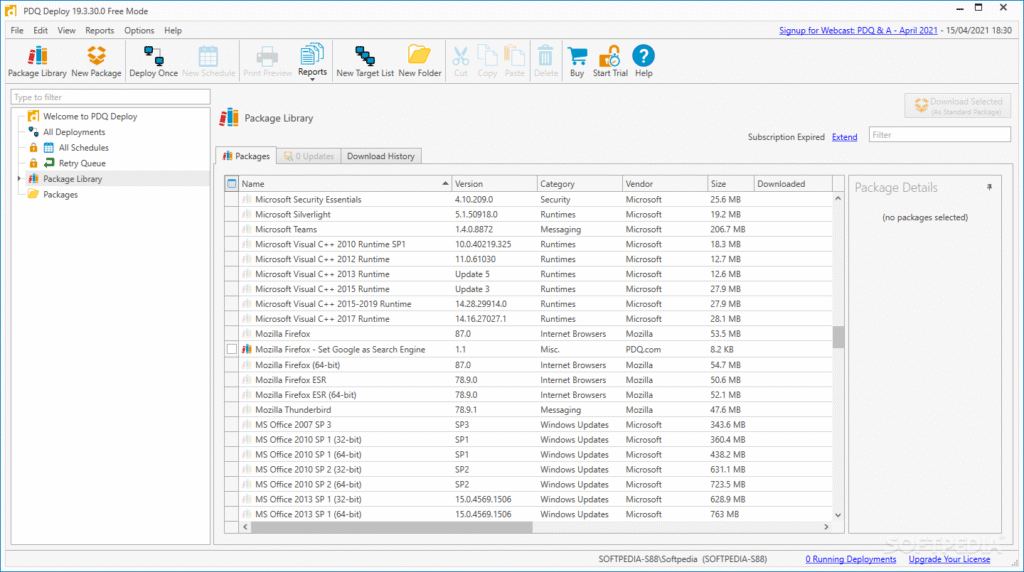Pin the Package Details panel
1024x572 pixels.
click(990, 187)
